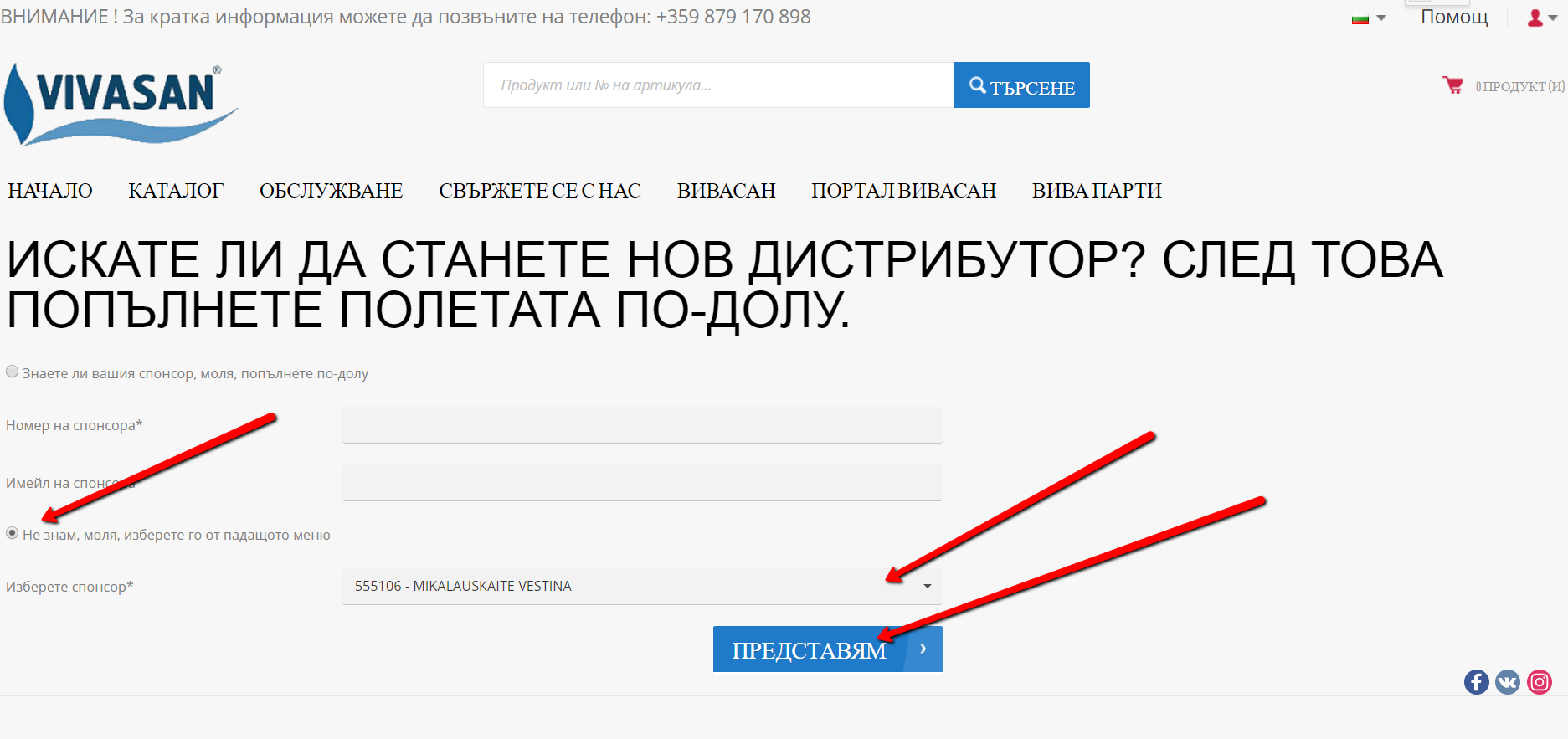Click the phone number +359 879 170 898
This screenshot has height=739, width=1568.
click(x=733, y=17)
